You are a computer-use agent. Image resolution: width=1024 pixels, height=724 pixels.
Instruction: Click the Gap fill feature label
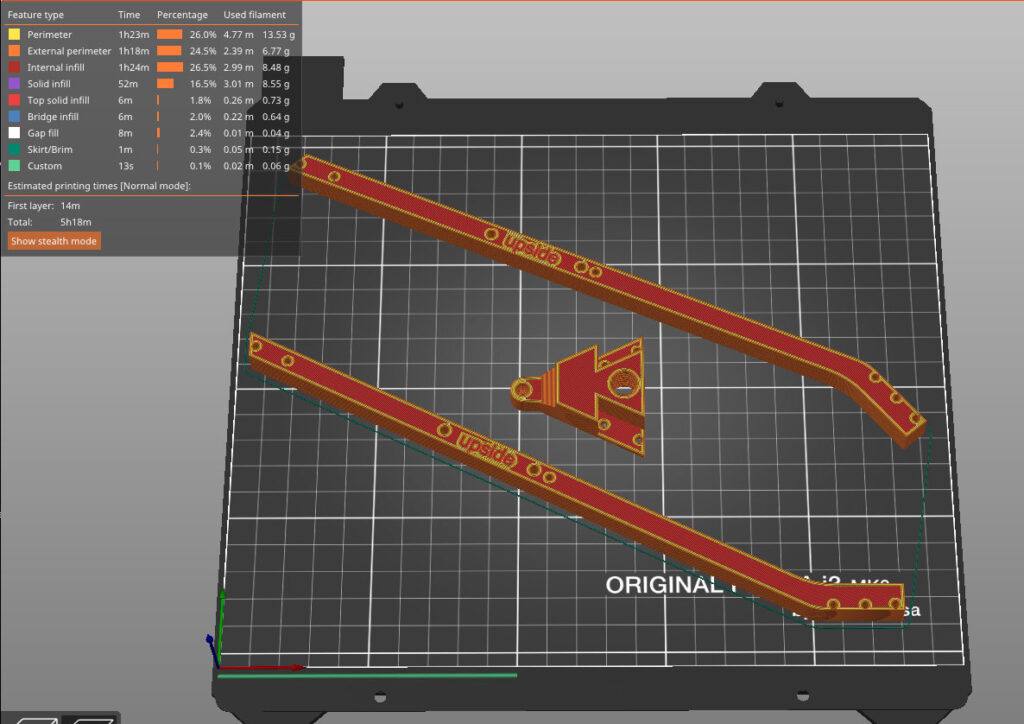(x=43, y=133)
